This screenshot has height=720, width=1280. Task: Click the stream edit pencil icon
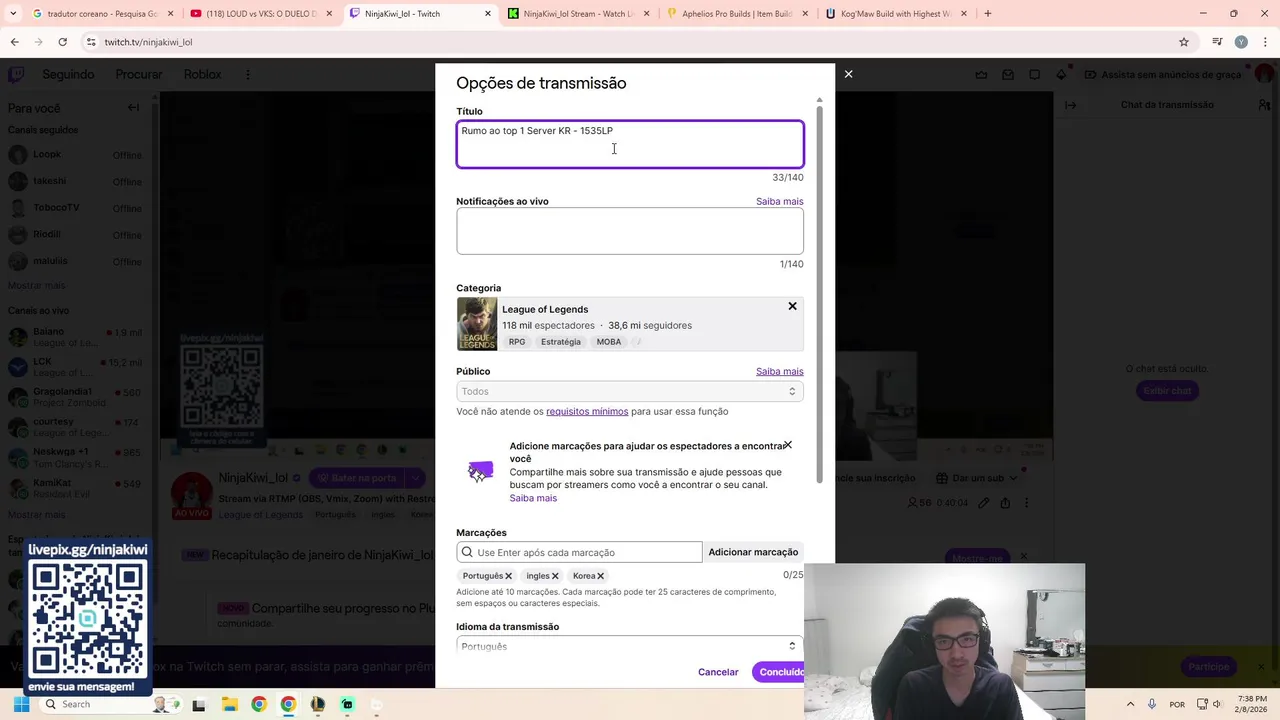[984, 503]
